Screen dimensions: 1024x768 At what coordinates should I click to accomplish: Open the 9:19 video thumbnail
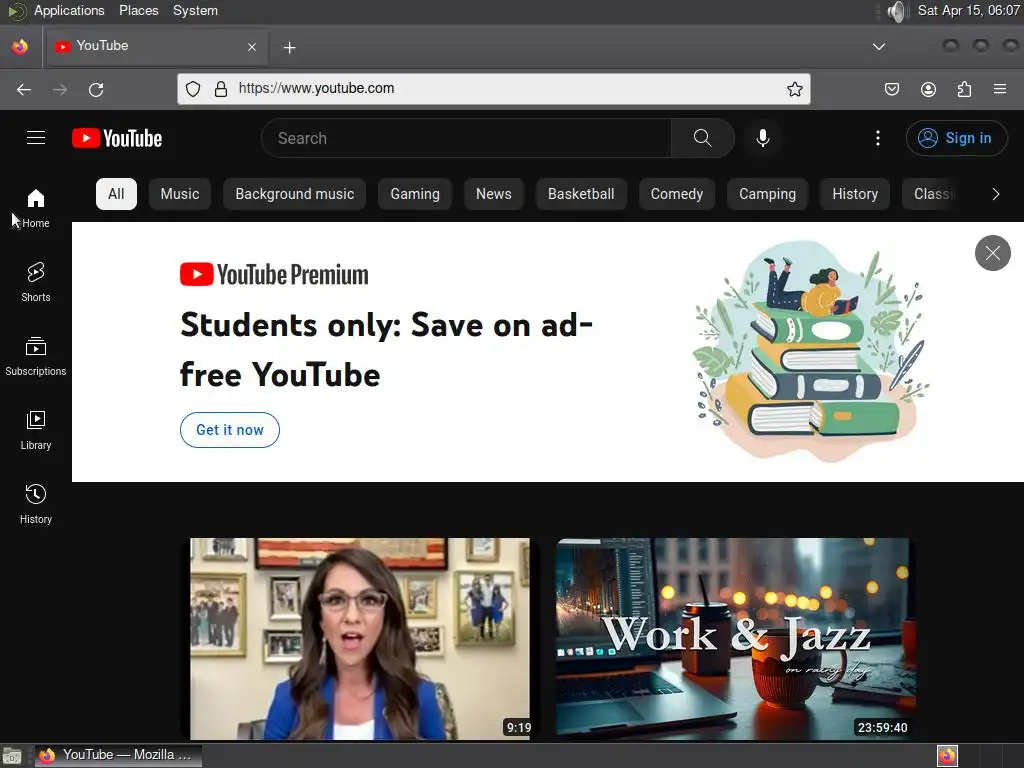[360, 639]
